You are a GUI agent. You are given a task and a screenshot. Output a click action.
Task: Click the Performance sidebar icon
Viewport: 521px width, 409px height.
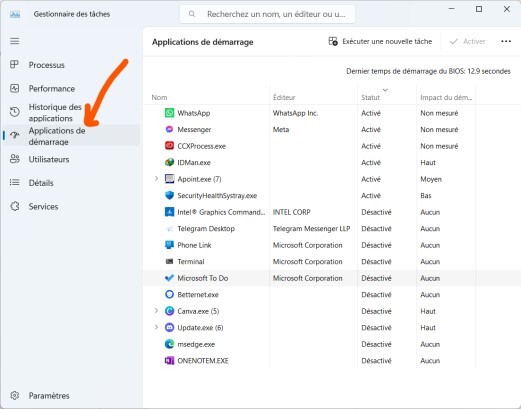14,88
